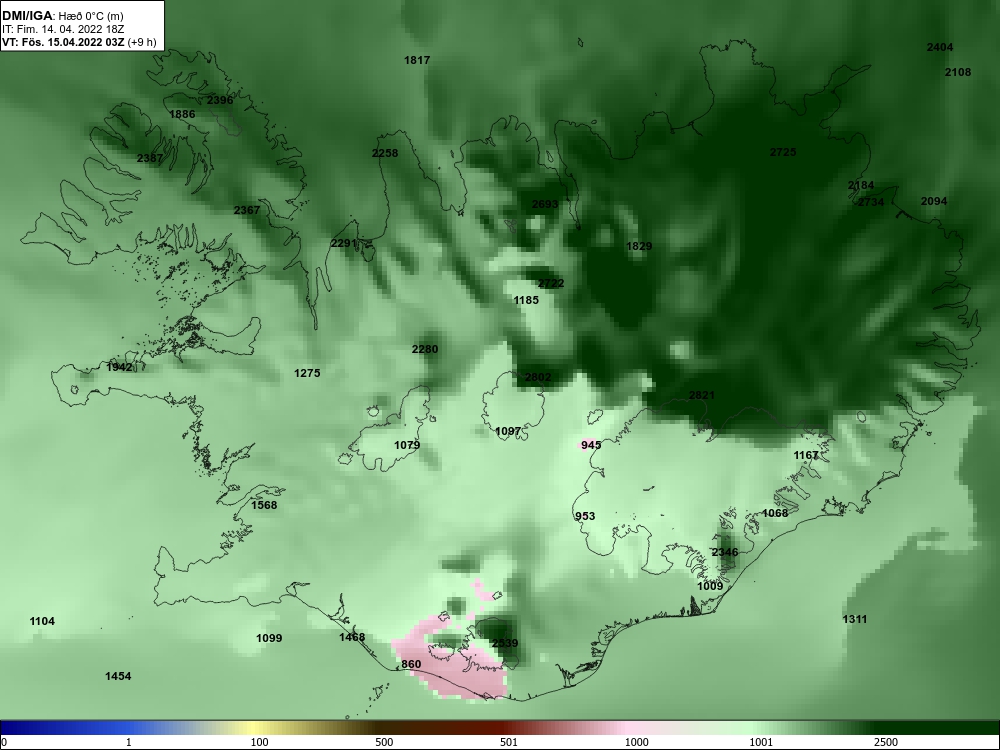
Task: Click the 1068 height label
Action: tap(776, 513)
